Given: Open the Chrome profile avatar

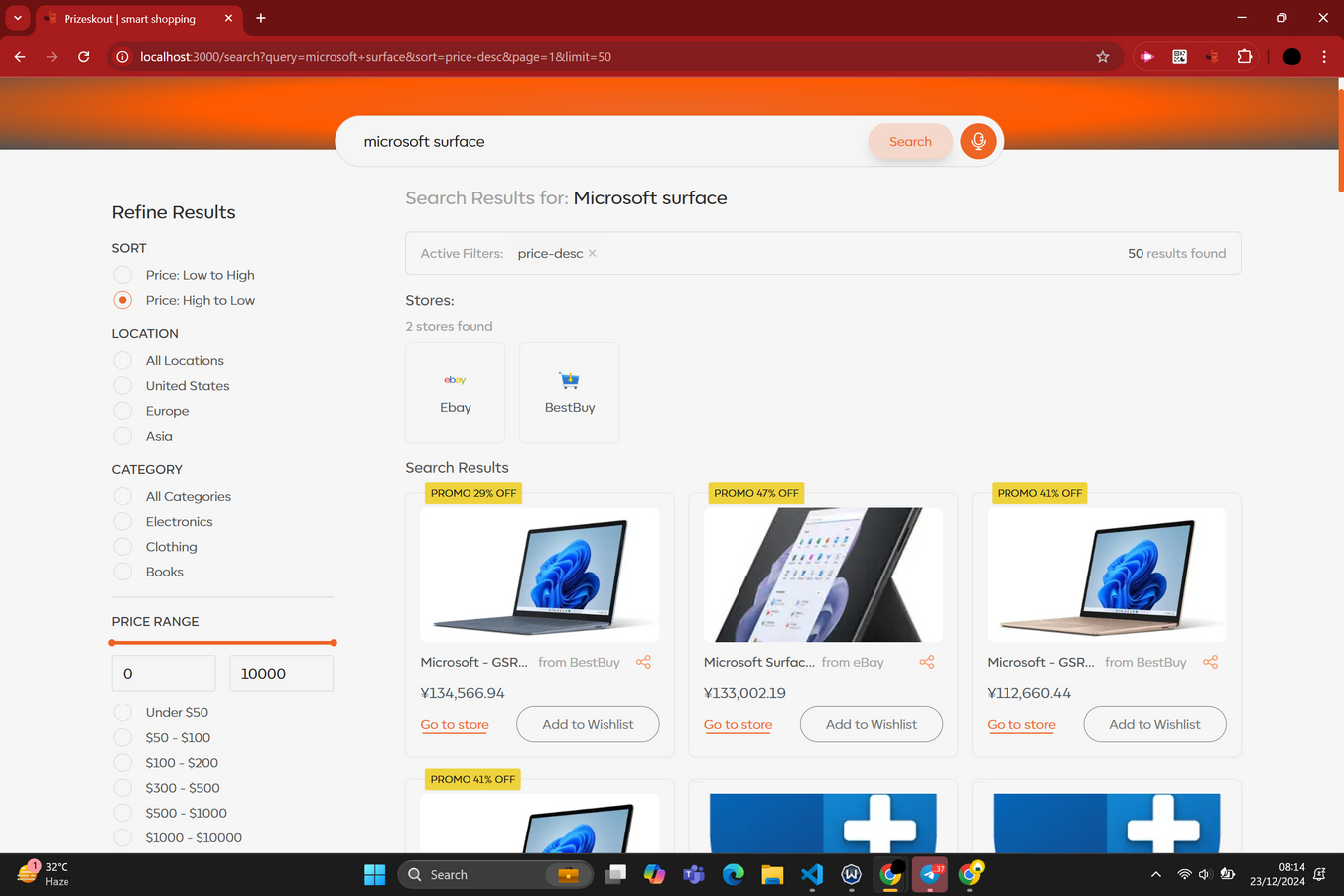Looking at the screenshot, I should click(x=1291, y=57).
